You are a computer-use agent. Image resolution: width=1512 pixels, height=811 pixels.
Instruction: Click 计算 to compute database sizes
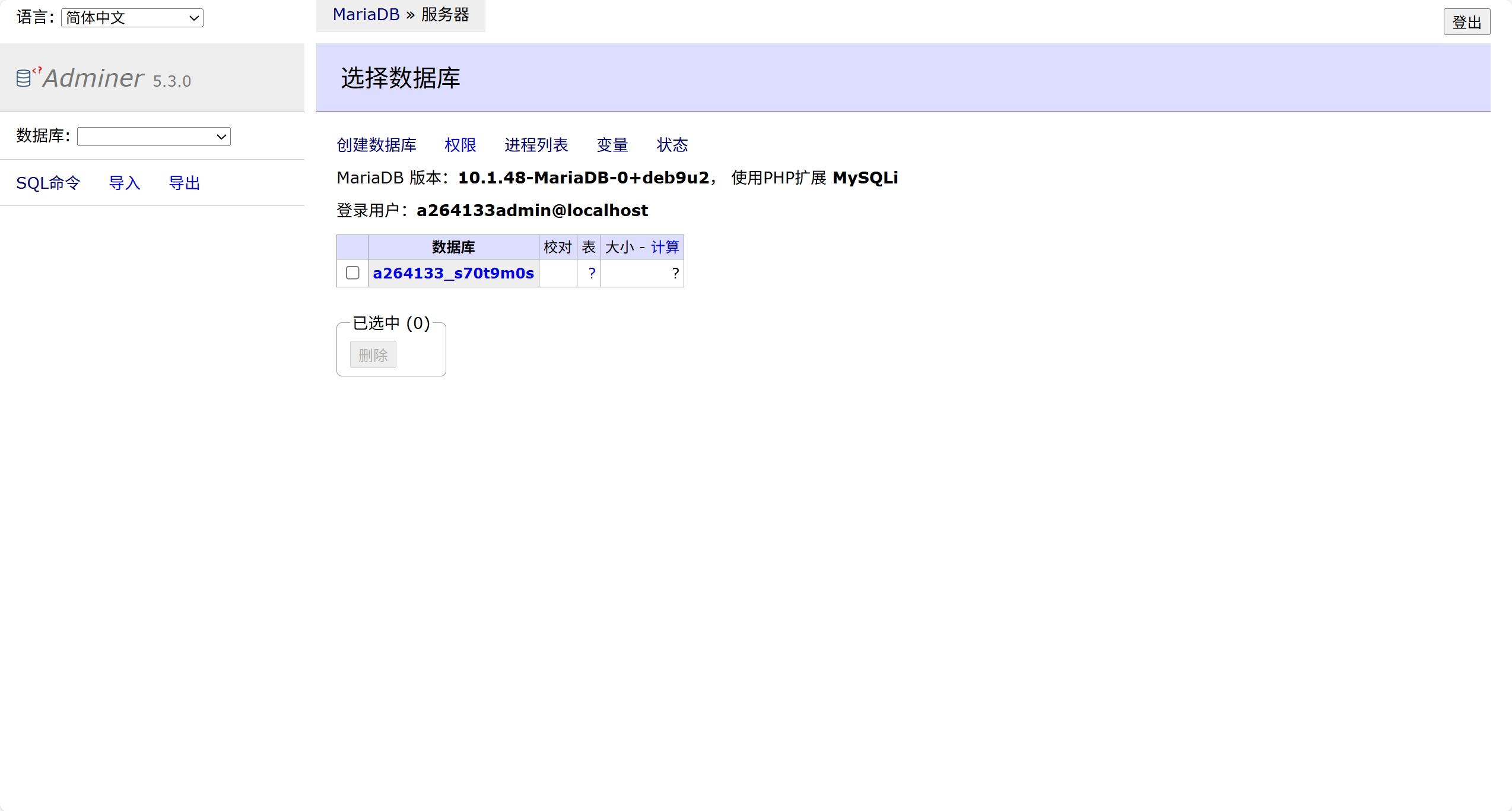click(x=665, y=247)
